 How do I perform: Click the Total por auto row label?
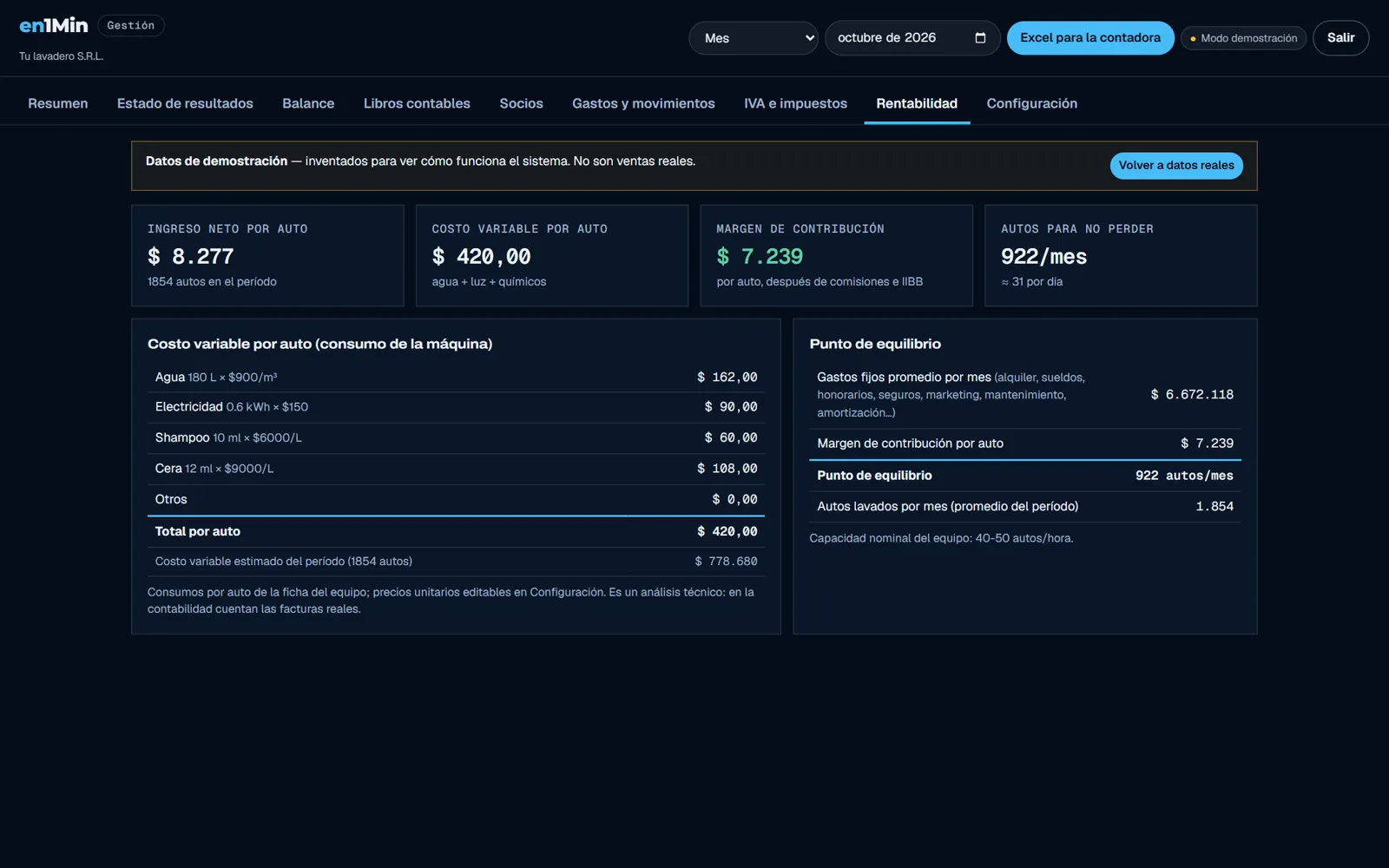[x=198, y=532]
